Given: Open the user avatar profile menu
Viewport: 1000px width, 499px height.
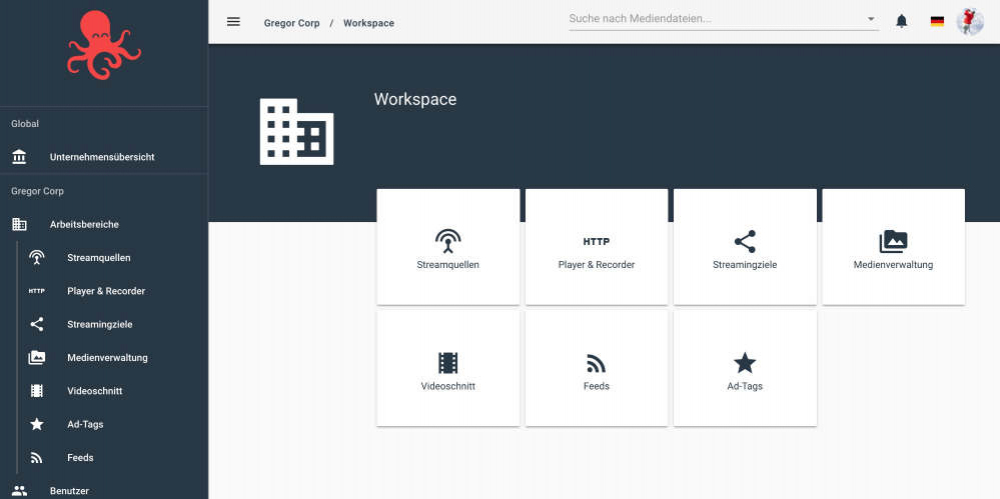Looking at the screenshot, I should tap(970, 22).
